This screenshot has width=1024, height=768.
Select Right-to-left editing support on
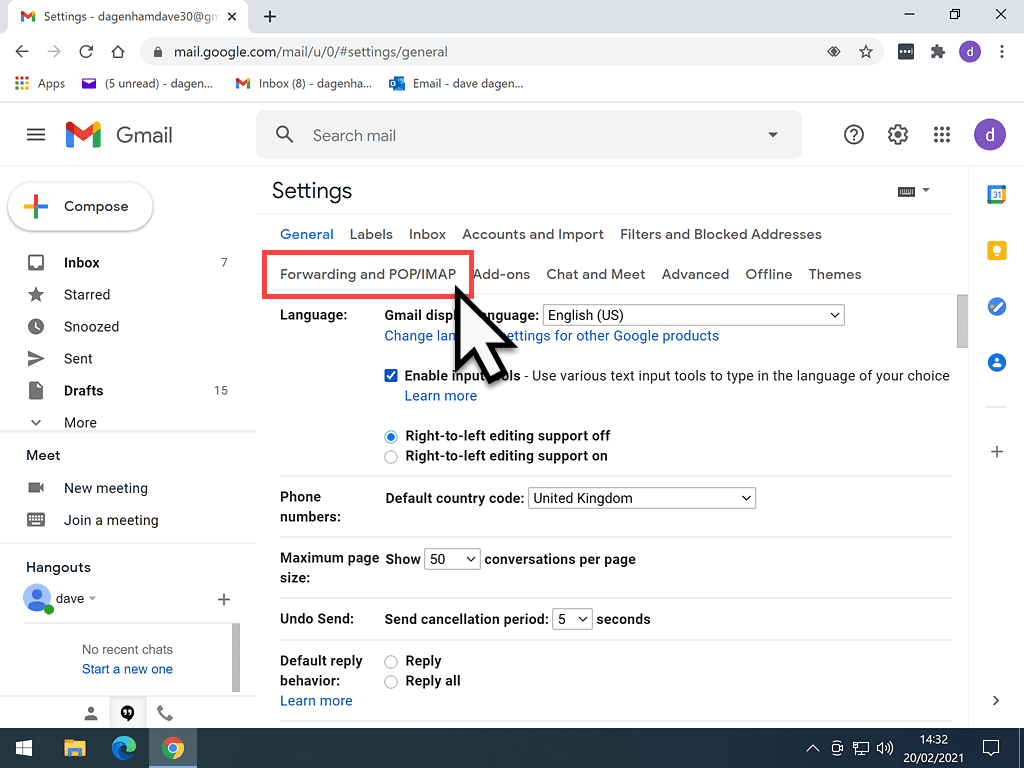[391, 456]
